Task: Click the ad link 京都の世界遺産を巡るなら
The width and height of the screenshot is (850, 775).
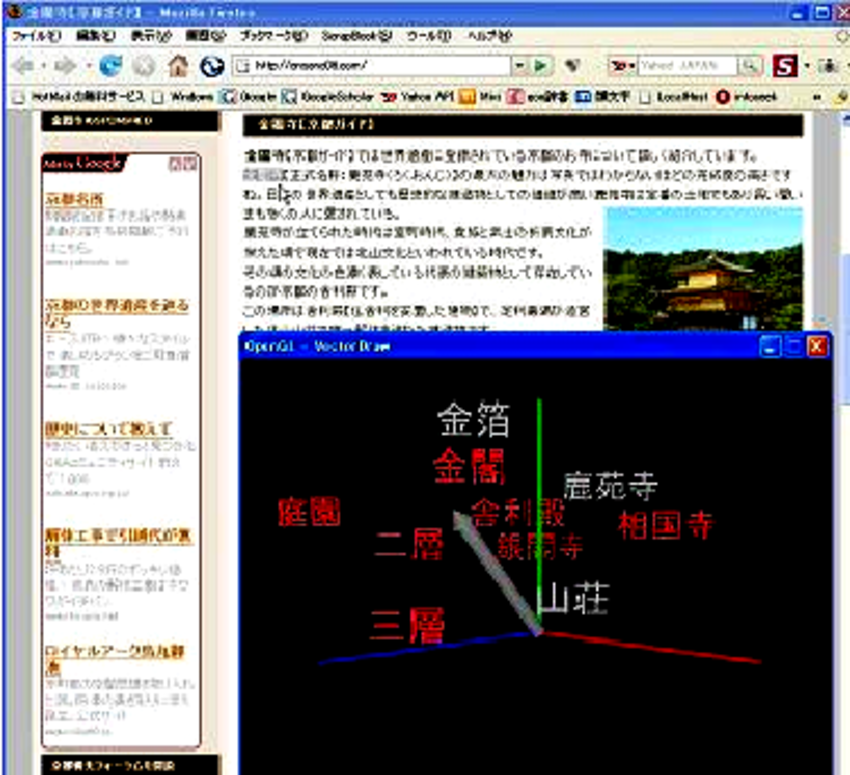Action: tap(117, 313)
